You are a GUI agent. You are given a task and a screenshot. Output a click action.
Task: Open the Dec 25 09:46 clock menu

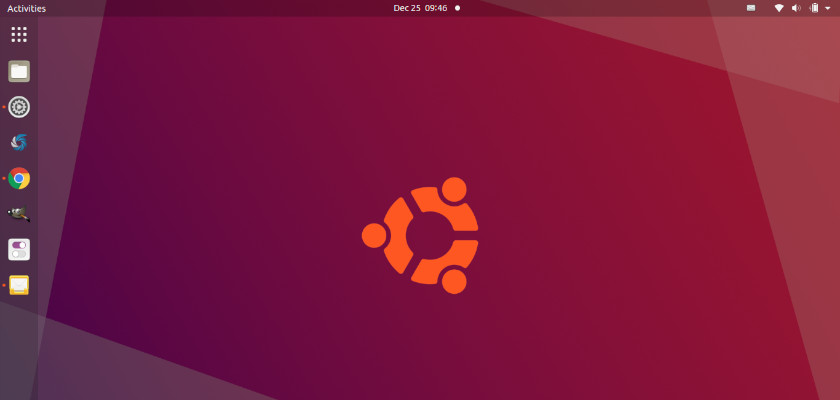[421, 8]
